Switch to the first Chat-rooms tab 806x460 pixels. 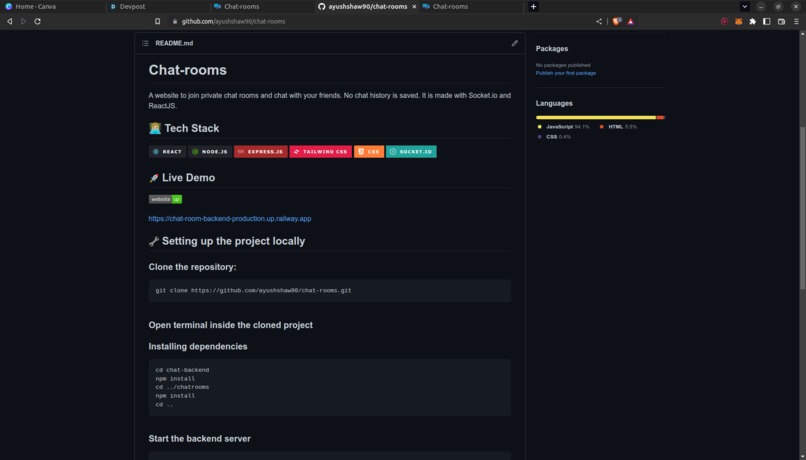(262, 7)
